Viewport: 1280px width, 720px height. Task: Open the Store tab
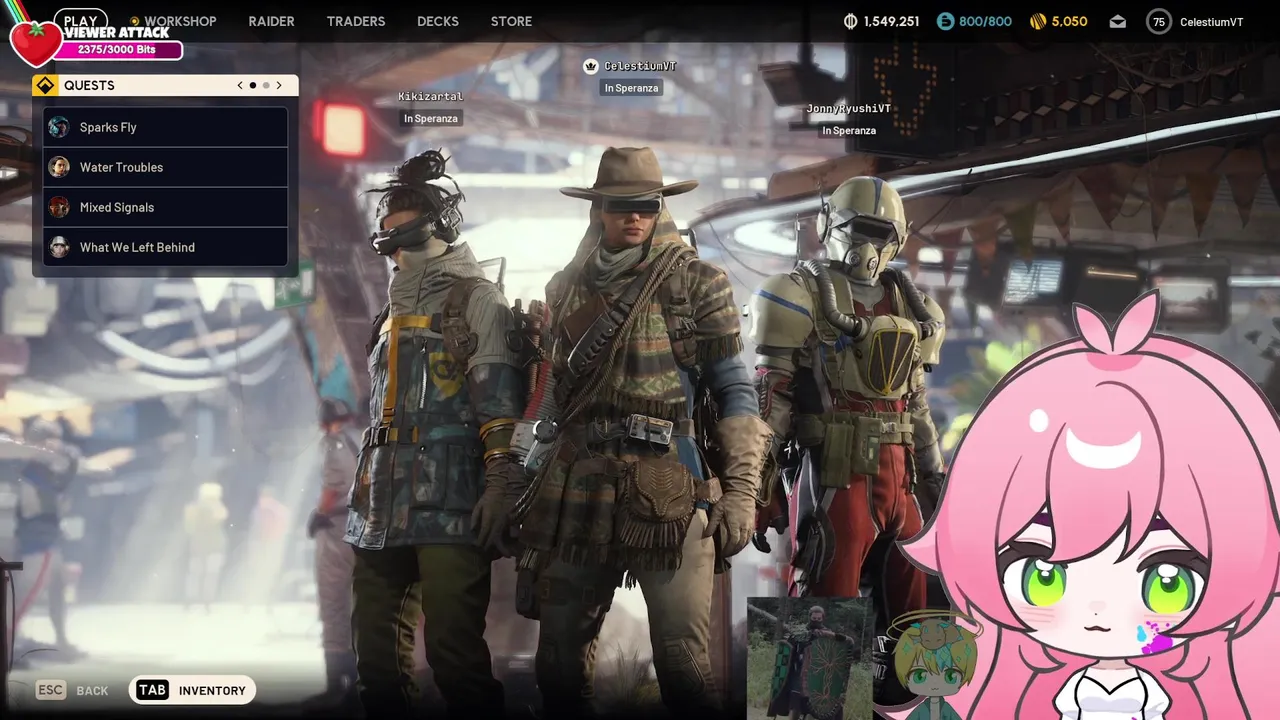click(511, 21)
